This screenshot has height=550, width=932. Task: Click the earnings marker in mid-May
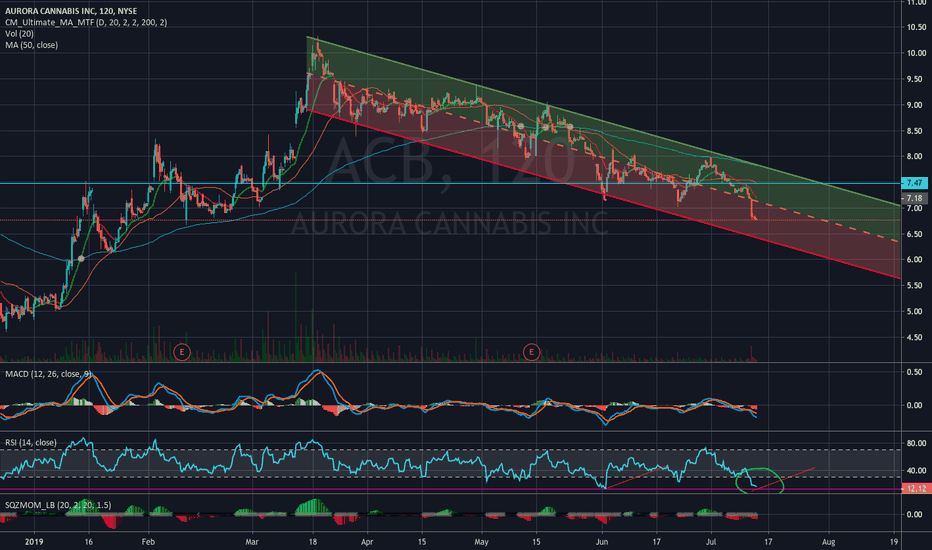click(531, 352)
